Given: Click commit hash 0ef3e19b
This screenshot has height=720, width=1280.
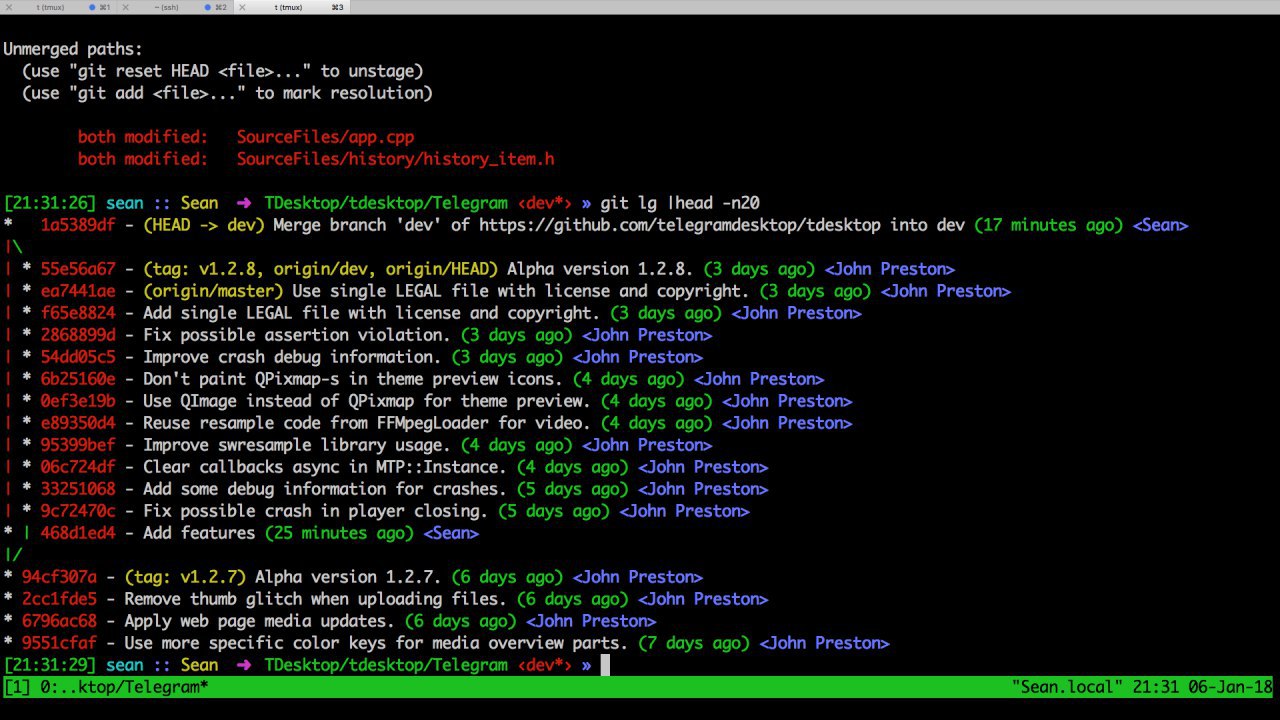Looking at the screenshot, I should 78,401.
